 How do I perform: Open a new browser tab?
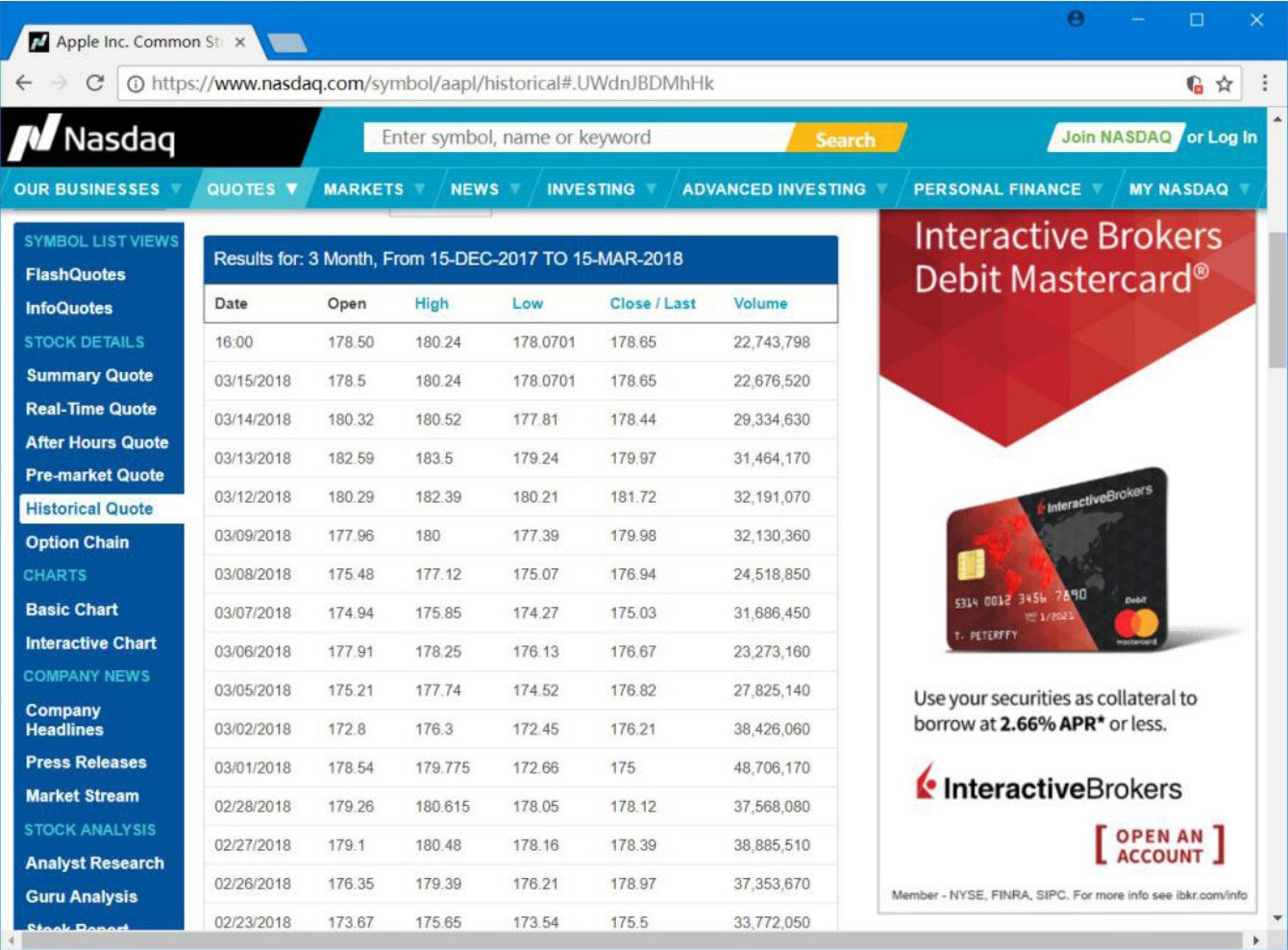[x=286, y=42]
